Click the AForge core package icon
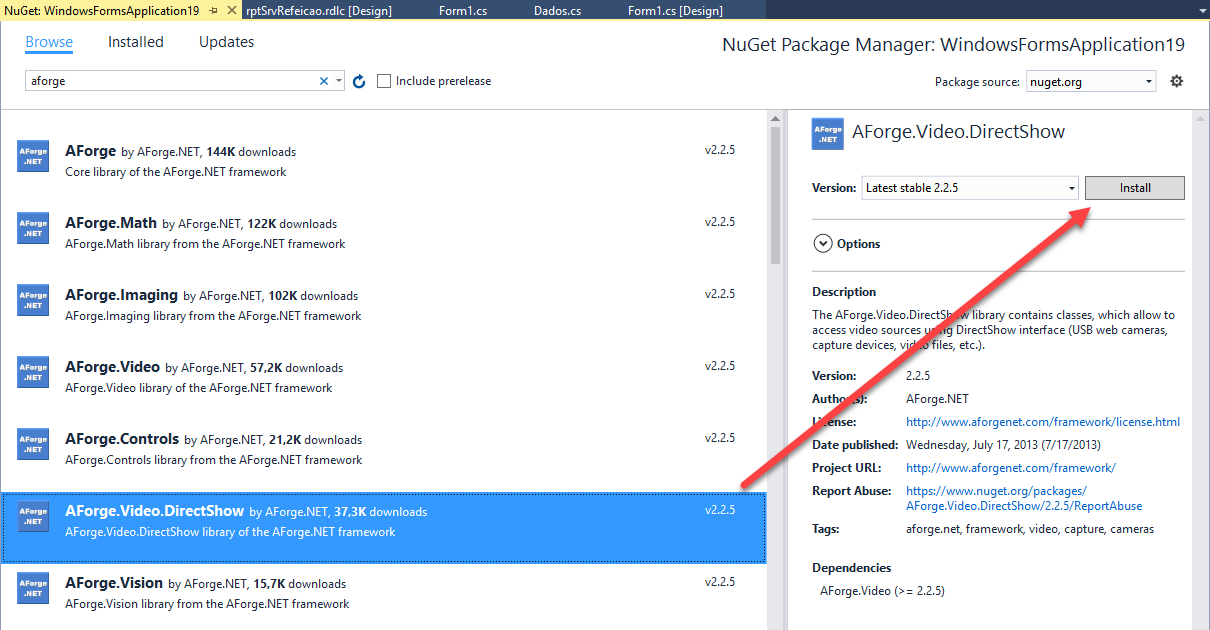This screenshot has height=630, width=1210. click(x=33, y=156)
